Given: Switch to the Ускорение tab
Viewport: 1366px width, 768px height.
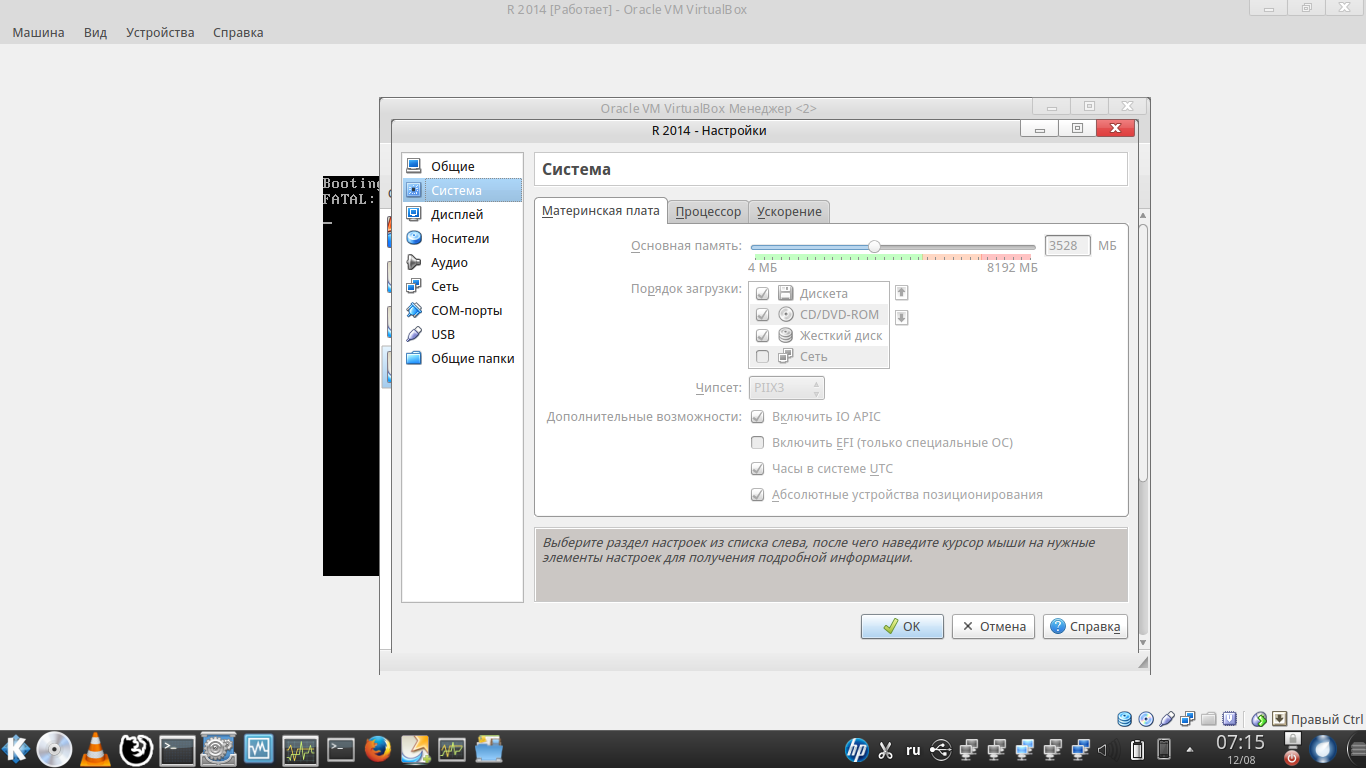Looking at the screenshot, I should [x=789, y=212].
